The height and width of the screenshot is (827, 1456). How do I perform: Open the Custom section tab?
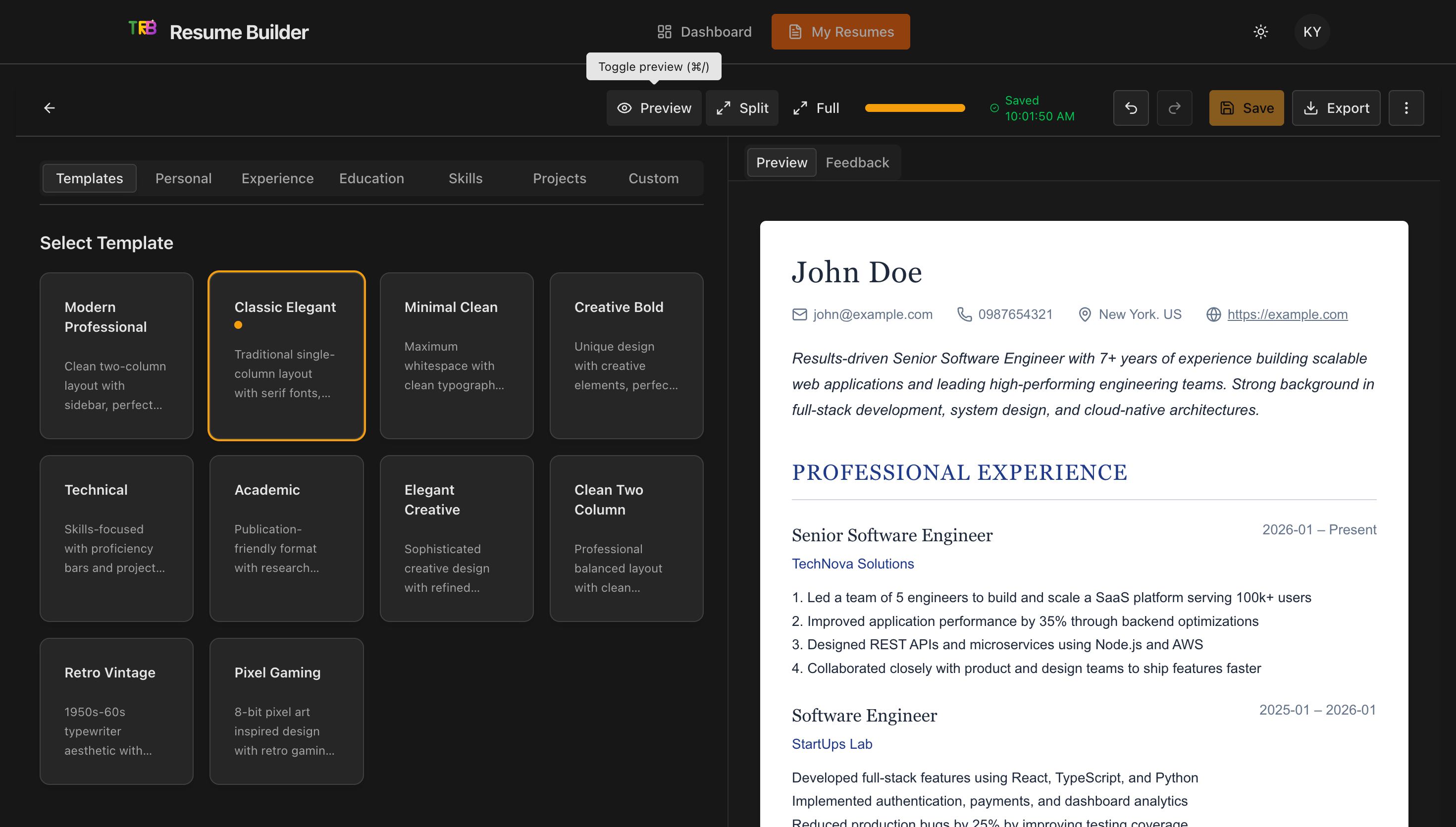[653, 178]
